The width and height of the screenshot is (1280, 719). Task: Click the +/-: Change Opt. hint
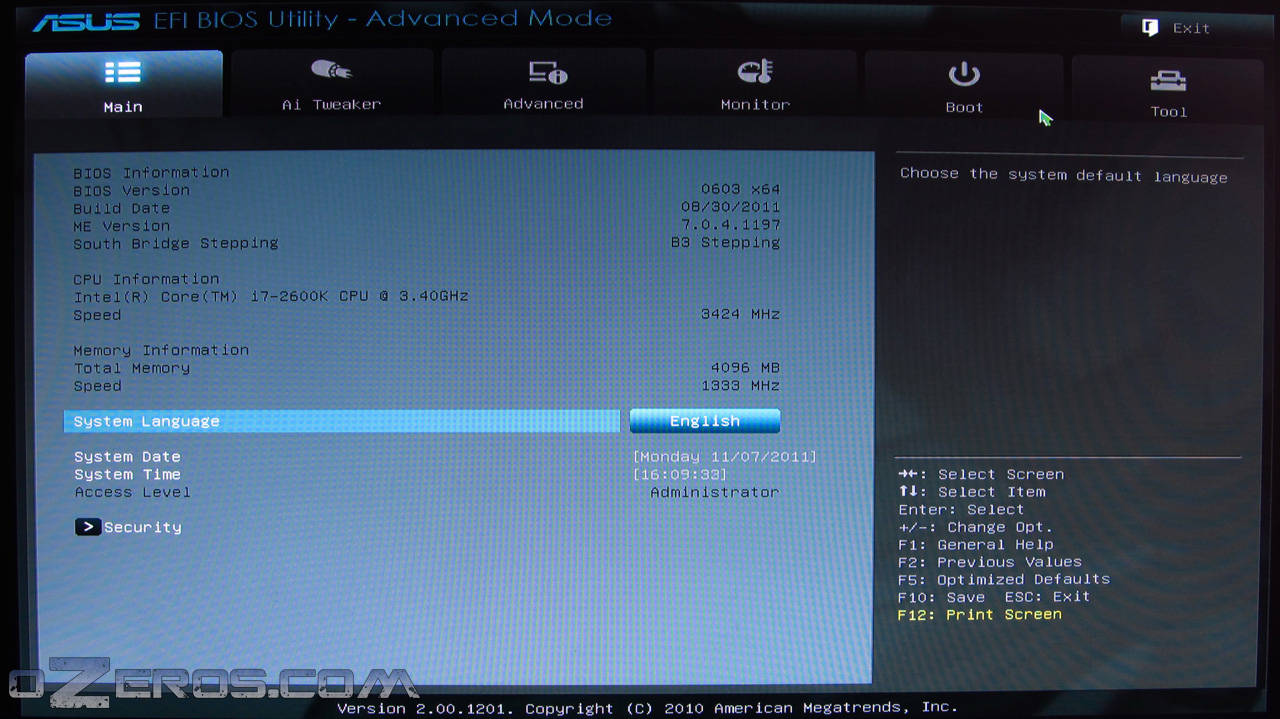click(975, 527)
